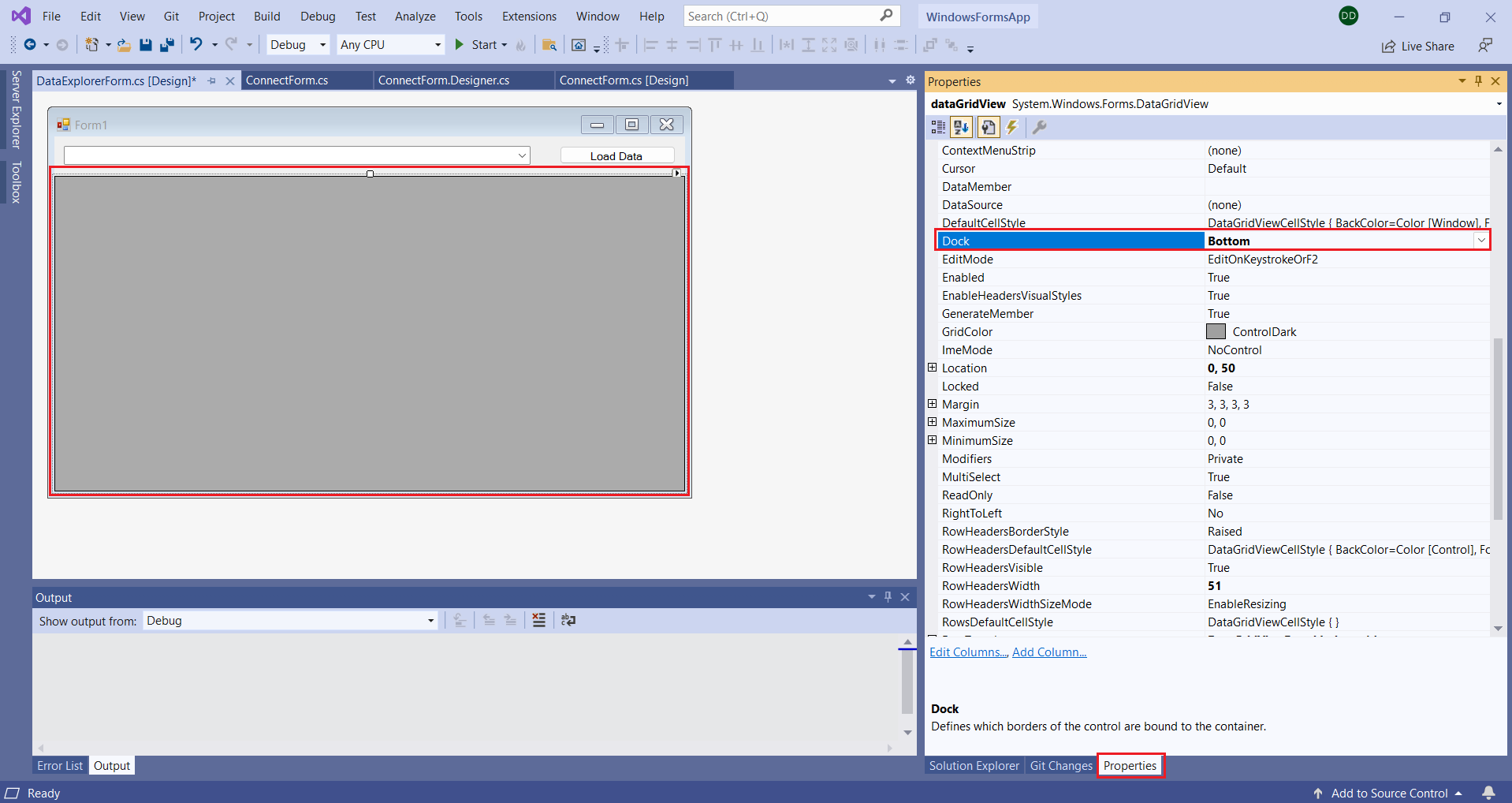This screenshot has height=803, width=1512.
Task: Open the Events lightning bolt view
Action: 1013,127
